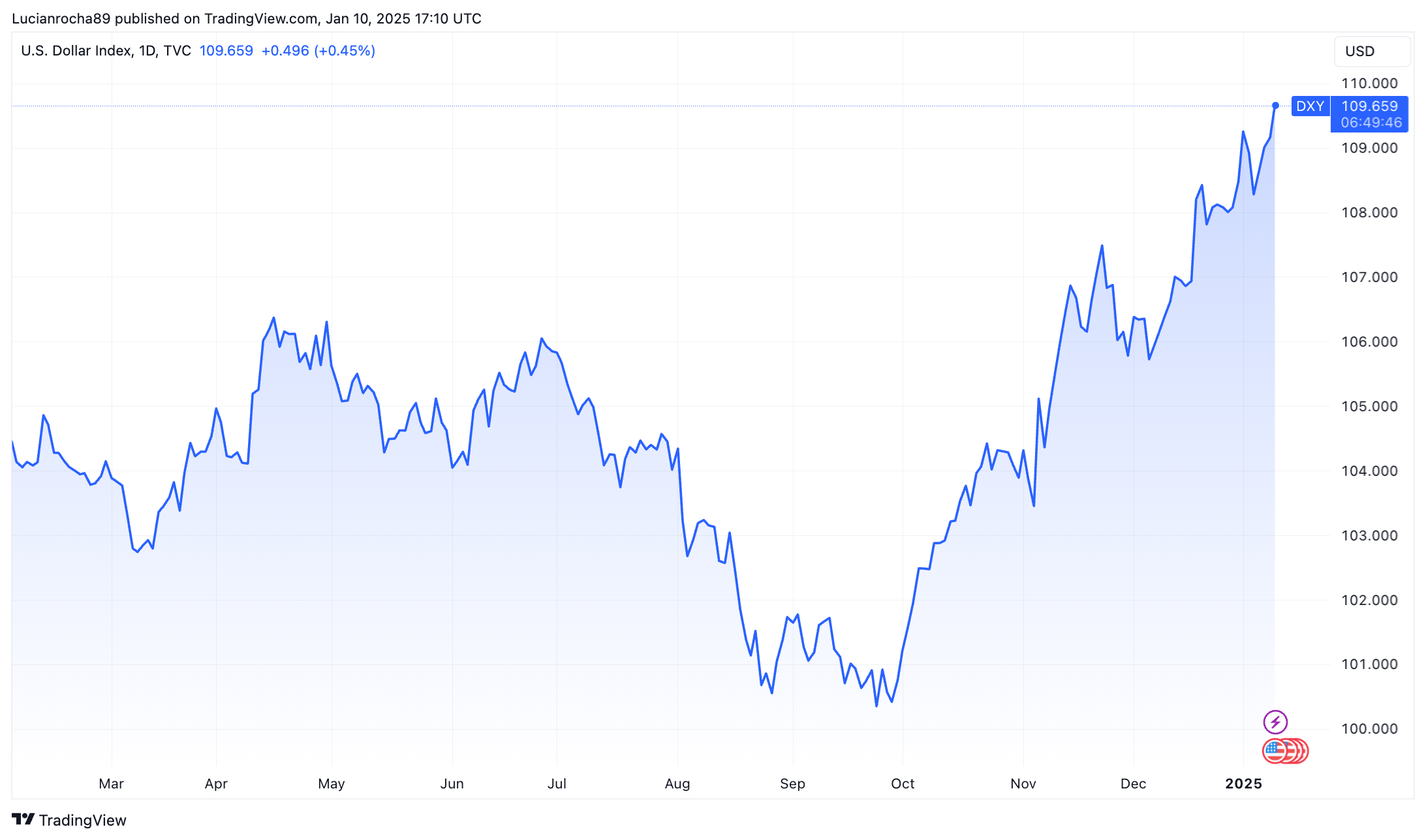The width and height of the screenshot is (1426, 840).
Task: Click the Jun label on time axis
Action: (x=452, y=784)
